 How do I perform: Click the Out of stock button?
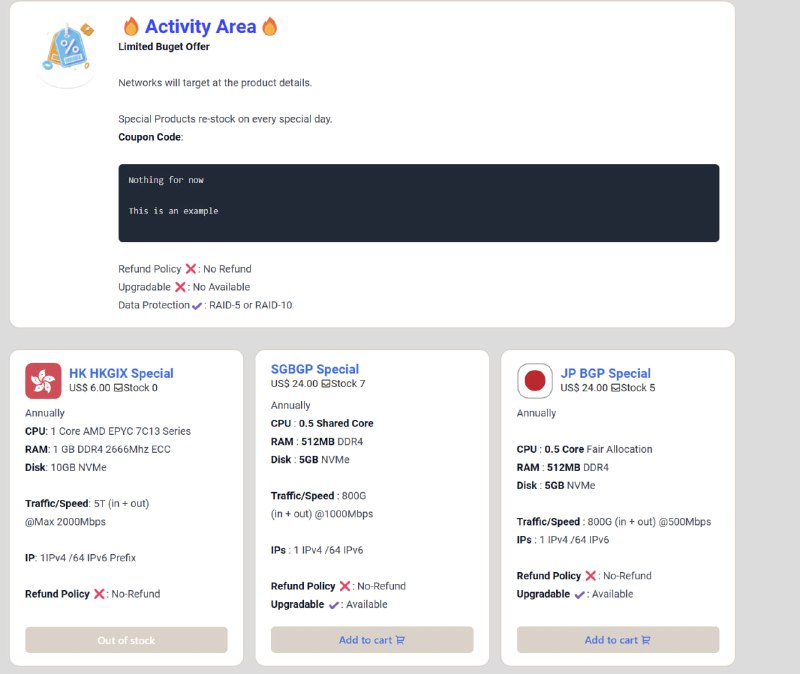point(126,640)
